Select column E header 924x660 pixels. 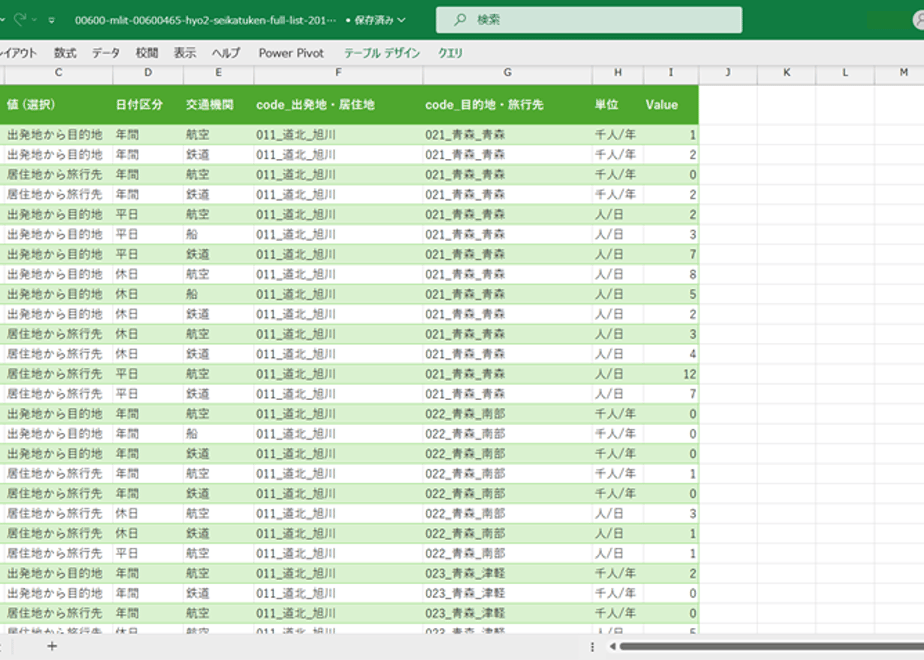point(219,72)
